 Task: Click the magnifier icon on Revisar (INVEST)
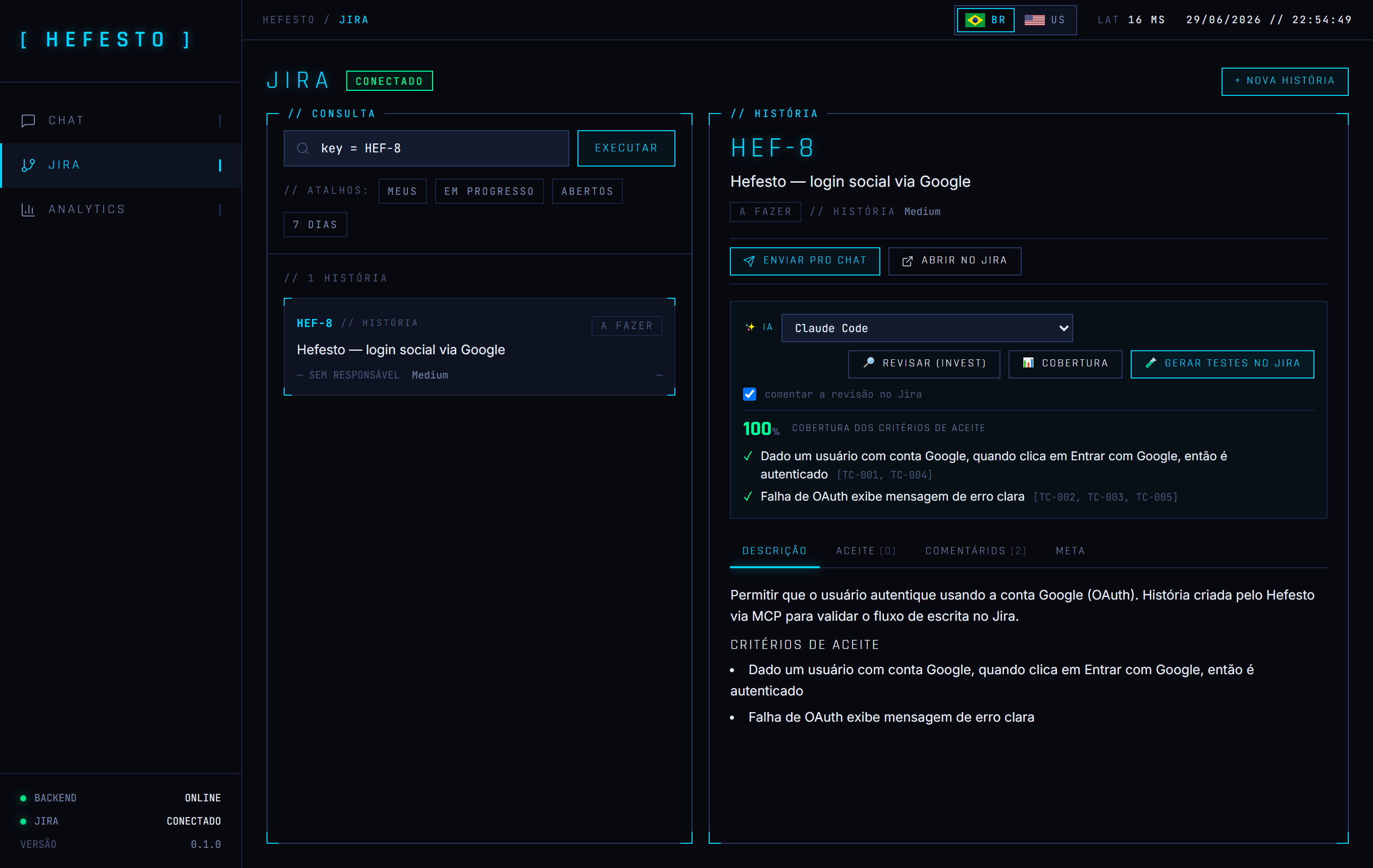click(869, 363)
